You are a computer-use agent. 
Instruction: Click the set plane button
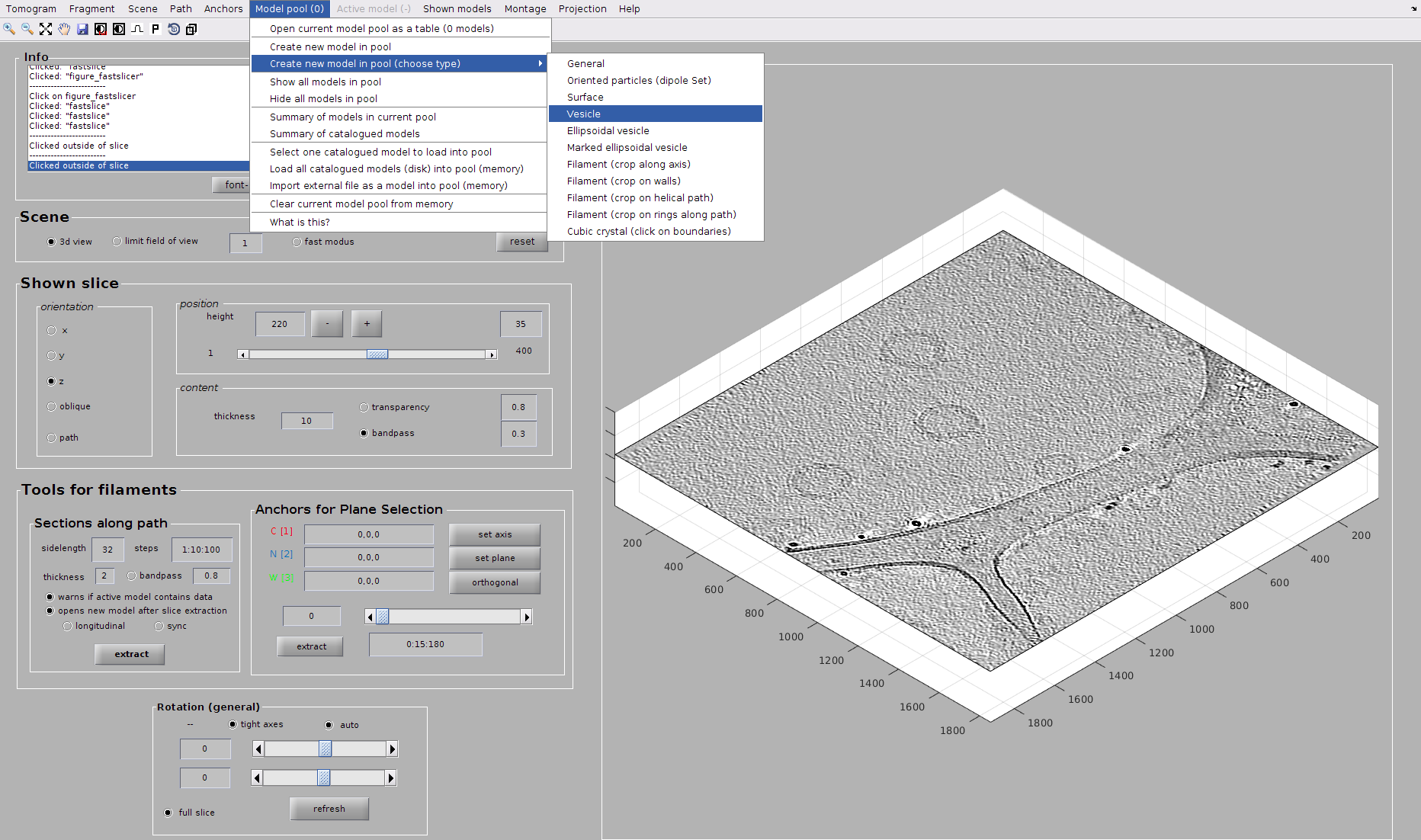[495, 558]
